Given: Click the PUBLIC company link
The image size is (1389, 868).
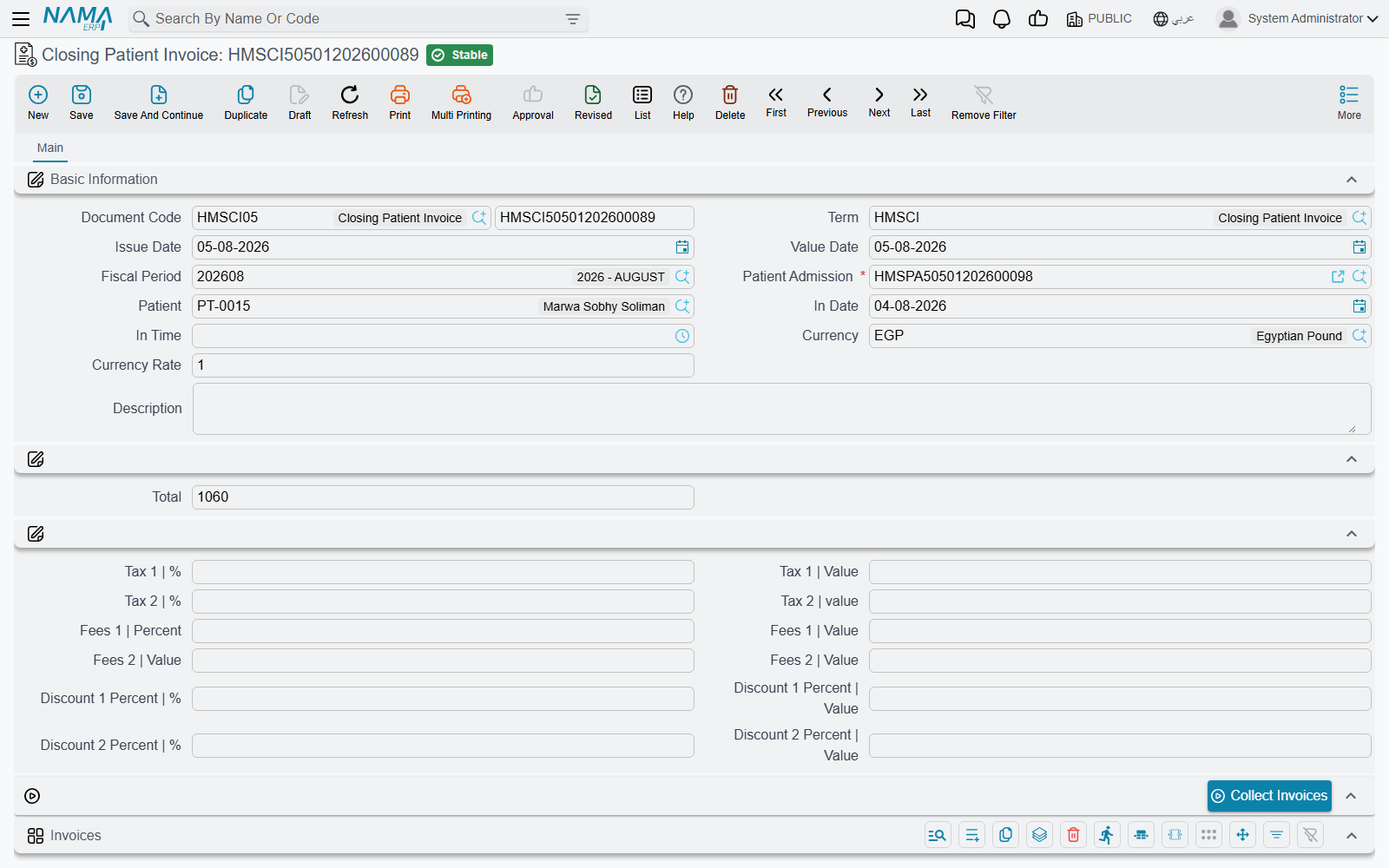Looking at the screenshot, I should [1099, 18].
